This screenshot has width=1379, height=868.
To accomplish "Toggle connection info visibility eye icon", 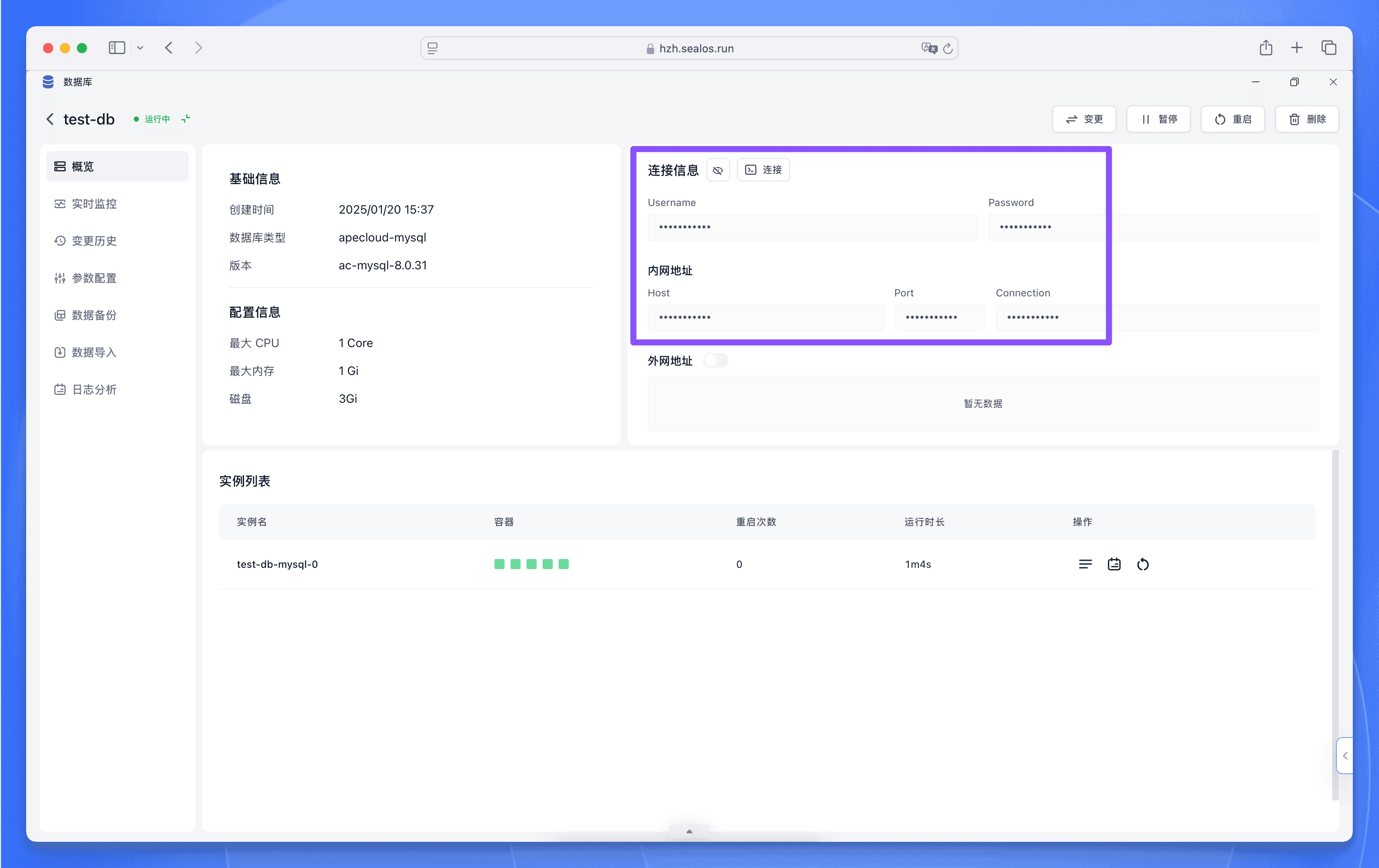I will pos(717,170).
